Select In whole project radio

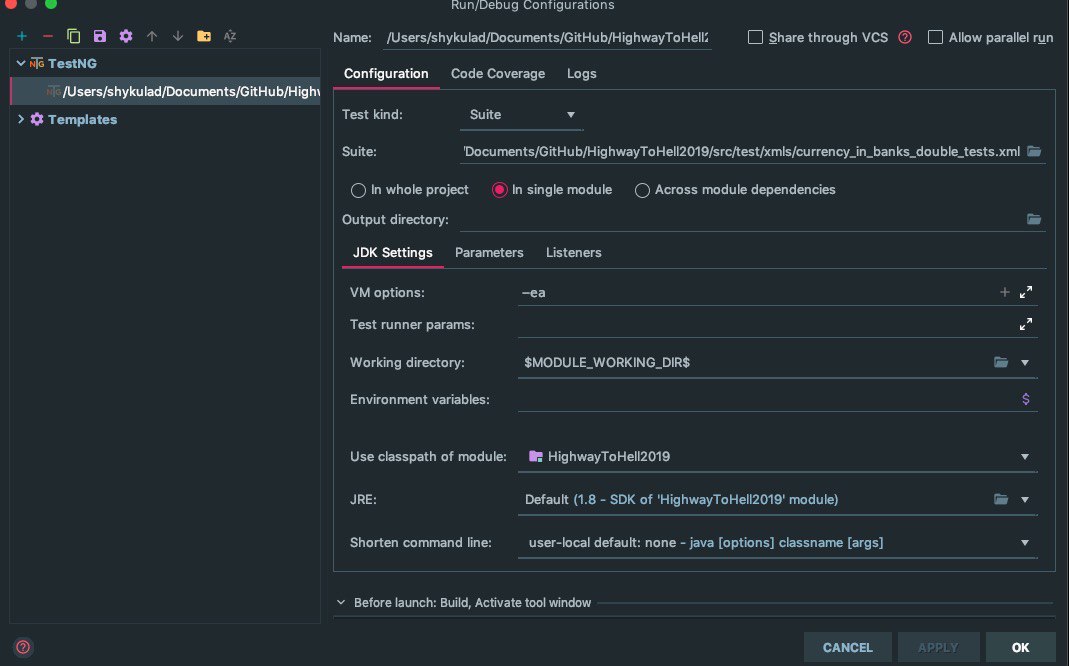click(358, 190)
